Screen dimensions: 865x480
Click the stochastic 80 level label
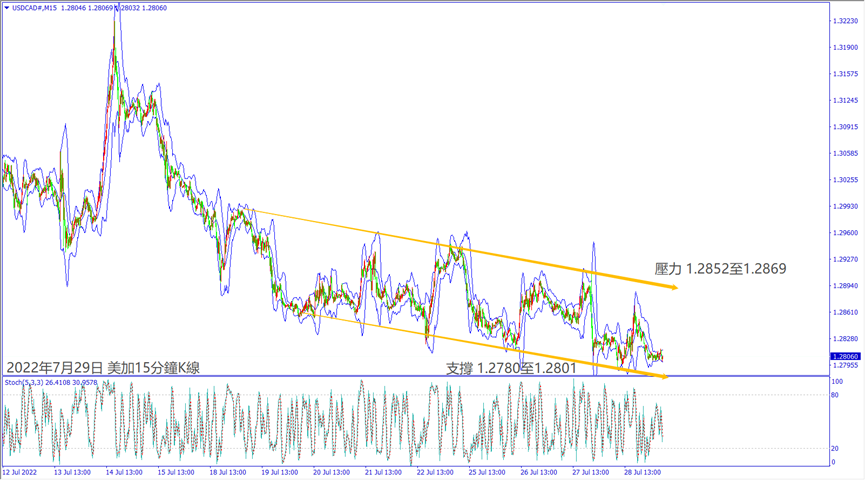tap(834, 396)
